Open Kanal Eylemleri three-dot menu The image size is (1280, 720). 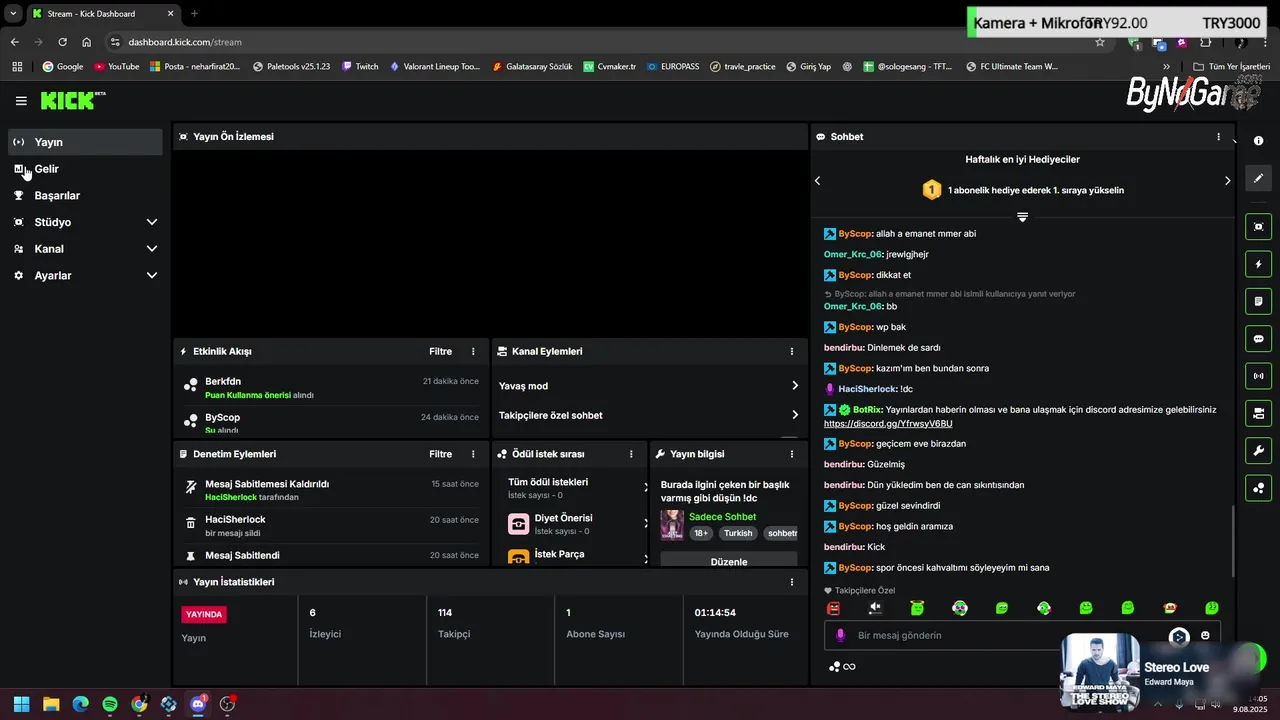(x=791, y=352)
